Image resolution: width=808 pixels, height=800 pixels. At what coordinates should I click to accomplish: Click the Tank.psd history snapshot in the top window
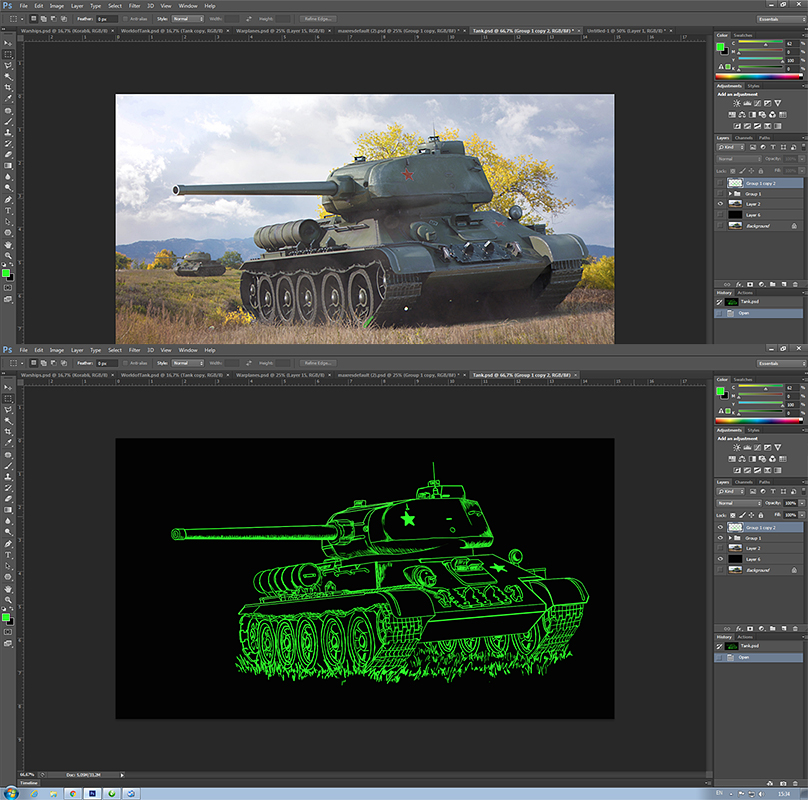tap(759, 302)
